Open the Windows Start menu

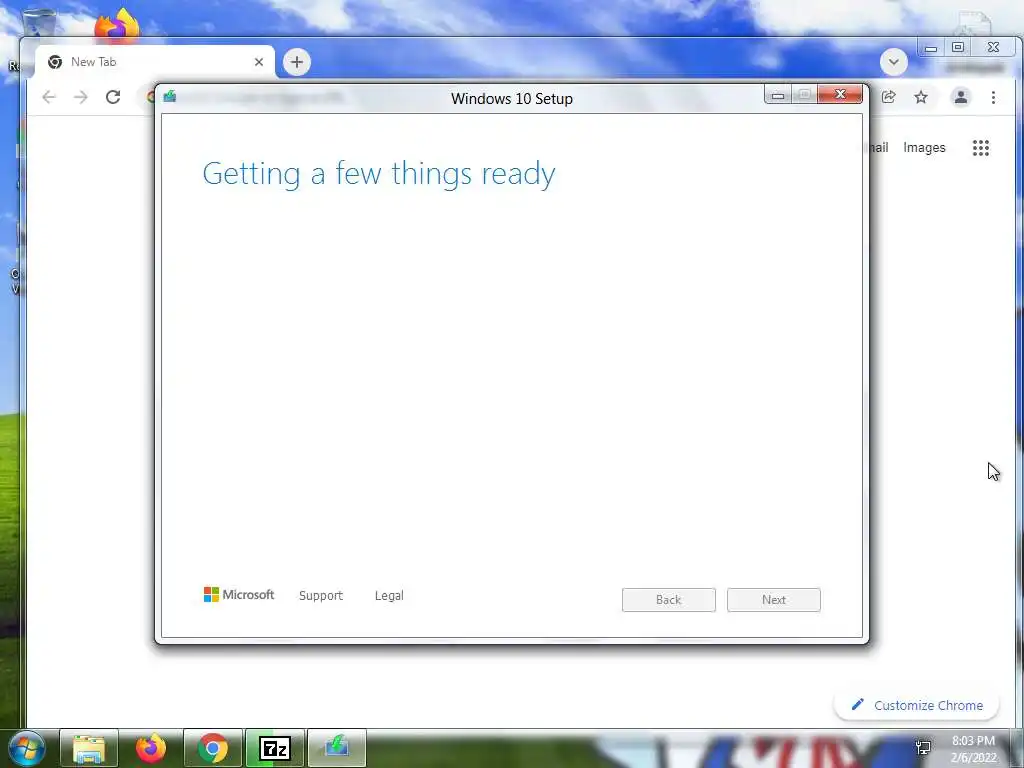pos(27,748)
